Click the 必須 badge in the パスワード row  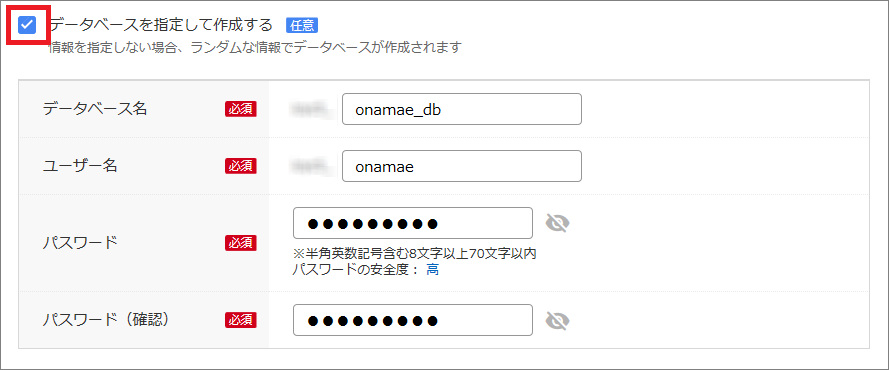241,243
